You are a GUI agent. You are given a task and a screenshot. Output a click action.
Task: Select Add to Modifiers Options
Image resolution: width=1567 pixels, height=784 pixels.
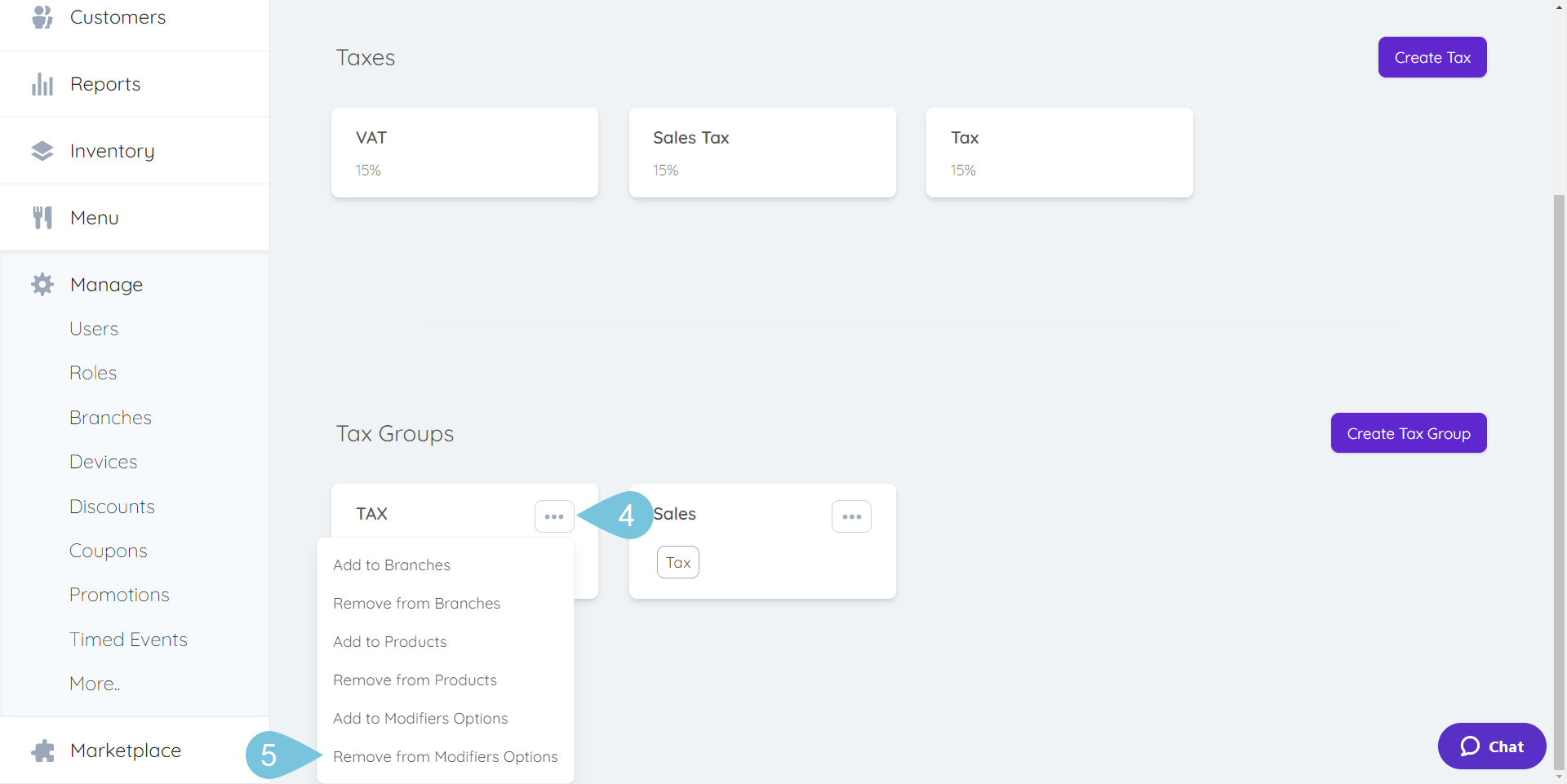coord(420,719)
